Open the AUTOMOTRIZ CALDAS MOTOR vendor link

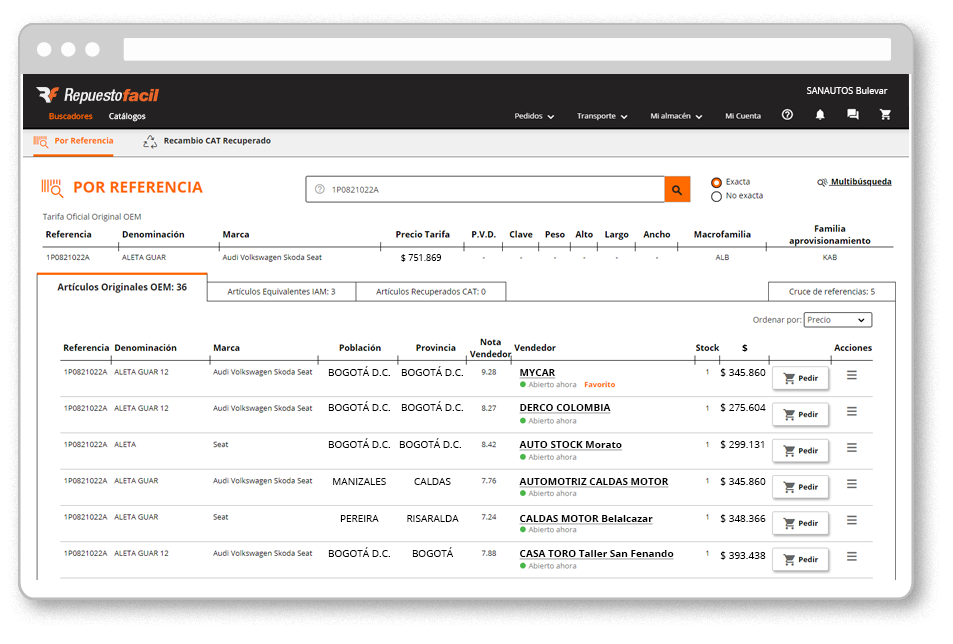[x=593, y=481]
